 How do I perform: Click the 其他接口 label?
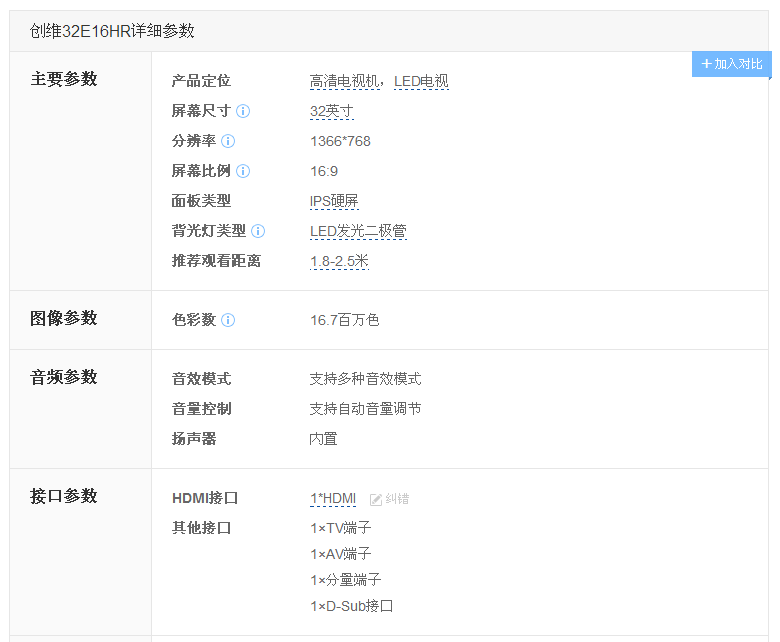[x=201, y=528]
